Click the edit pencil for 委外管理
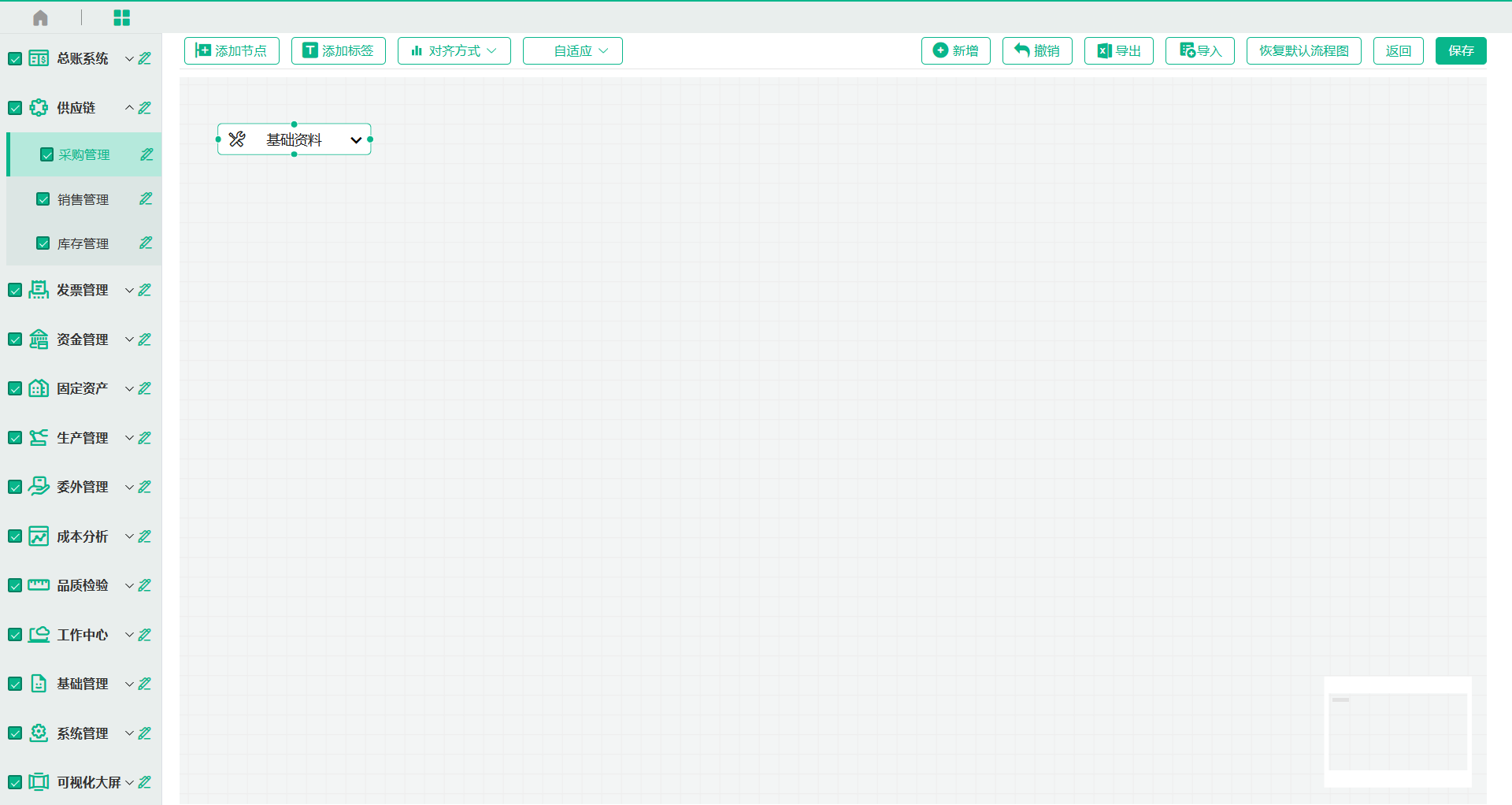Screen dimensions: 1512x805 144,487
